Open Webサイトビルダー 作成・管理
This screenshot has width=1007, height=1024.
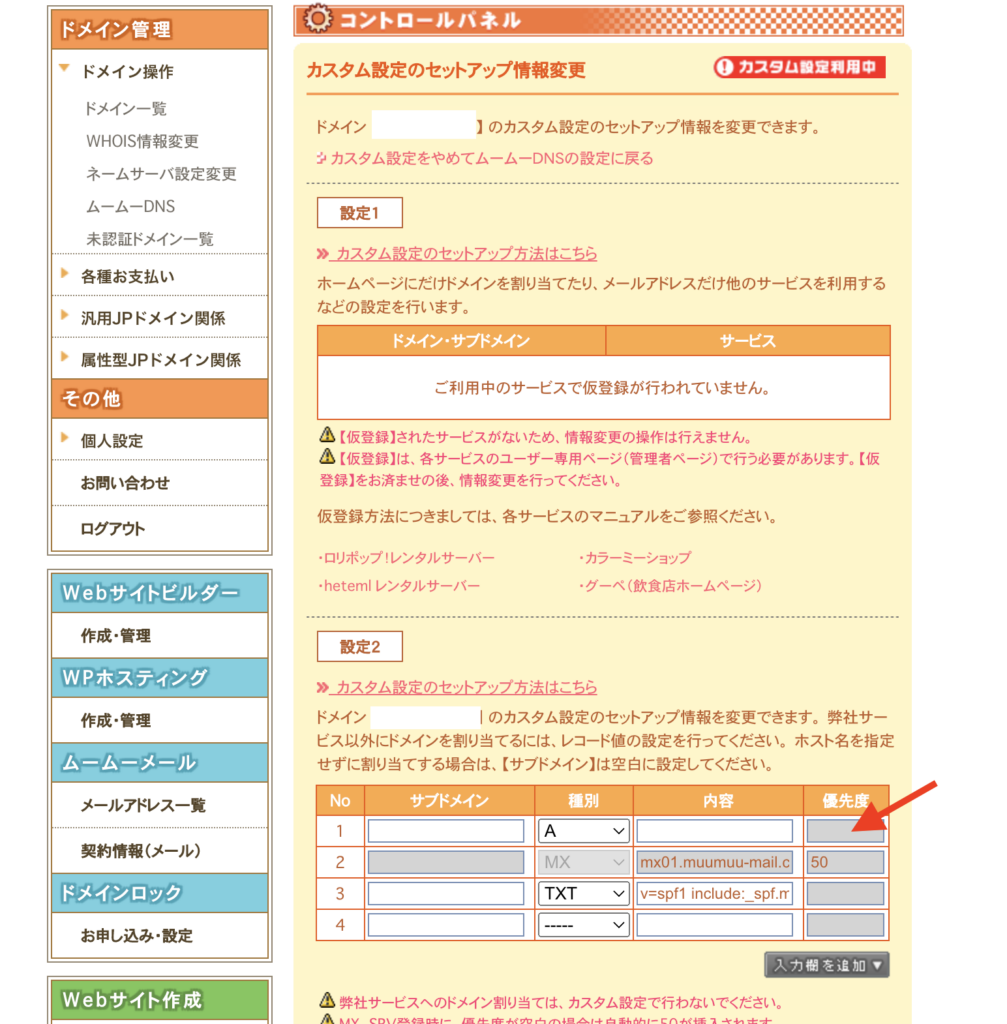click(x=116, y=635)
